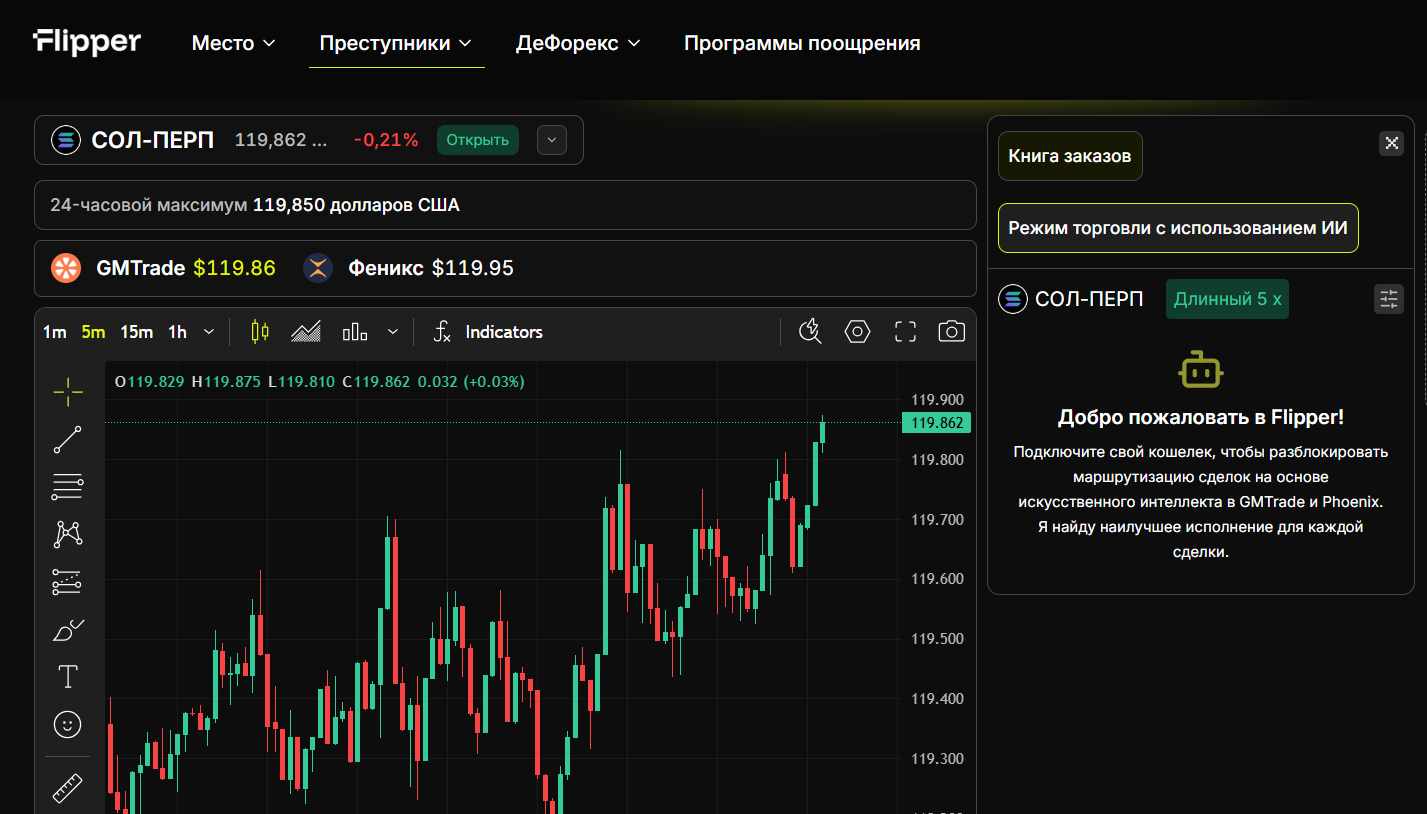The width and height of the screenshot is (1427, 814).
Task: Take a chart snapshot with camera
Action: (952, 332)
